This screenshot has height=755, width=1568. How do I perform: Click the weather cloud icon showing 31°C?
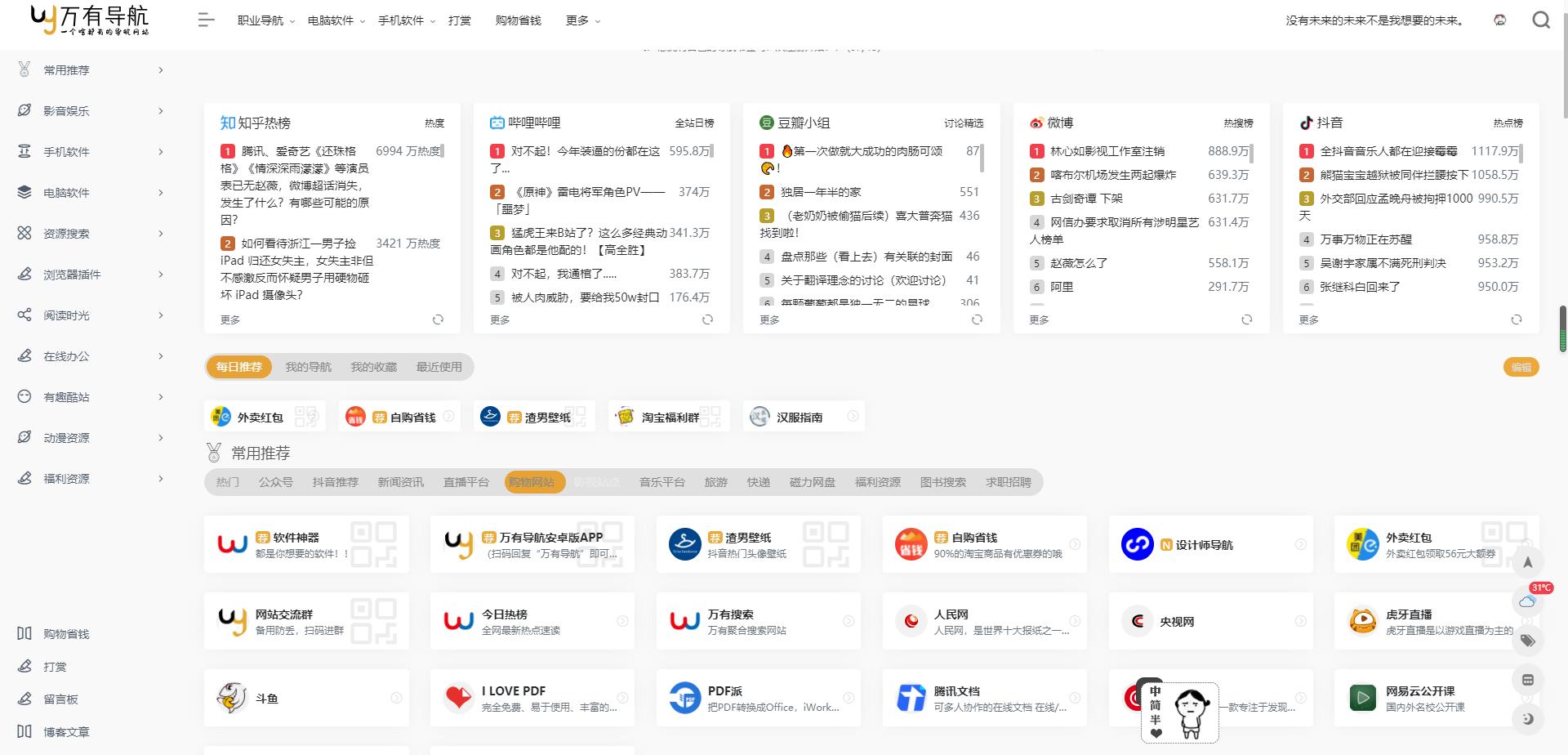1528,601
